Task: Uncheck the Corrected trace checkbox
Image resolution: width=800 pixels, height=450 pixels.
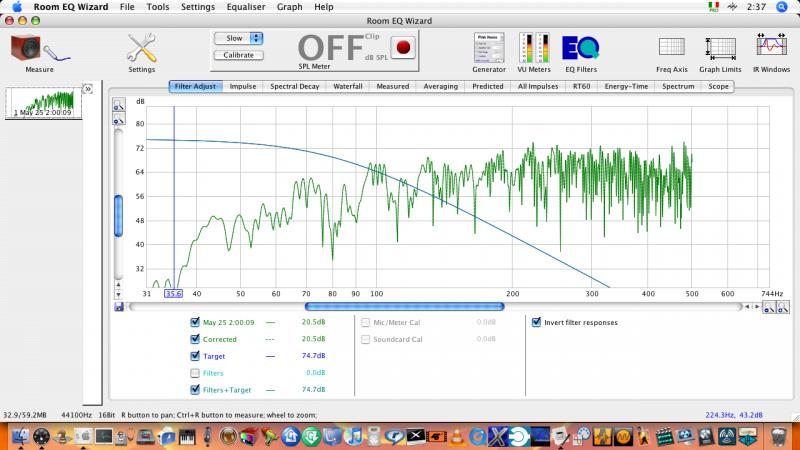Action: click(x=195, y=339)
